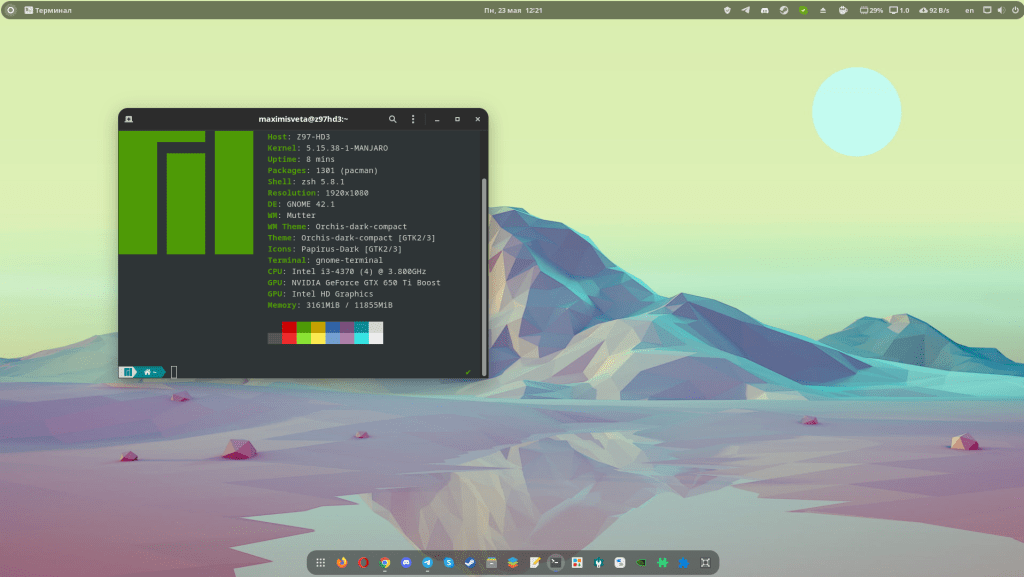Viewport: 1024px width, 577px height.
Task: Switch the keyboard layout indicator 'en'
Action: pyautogui.click(x=969, y=10)
